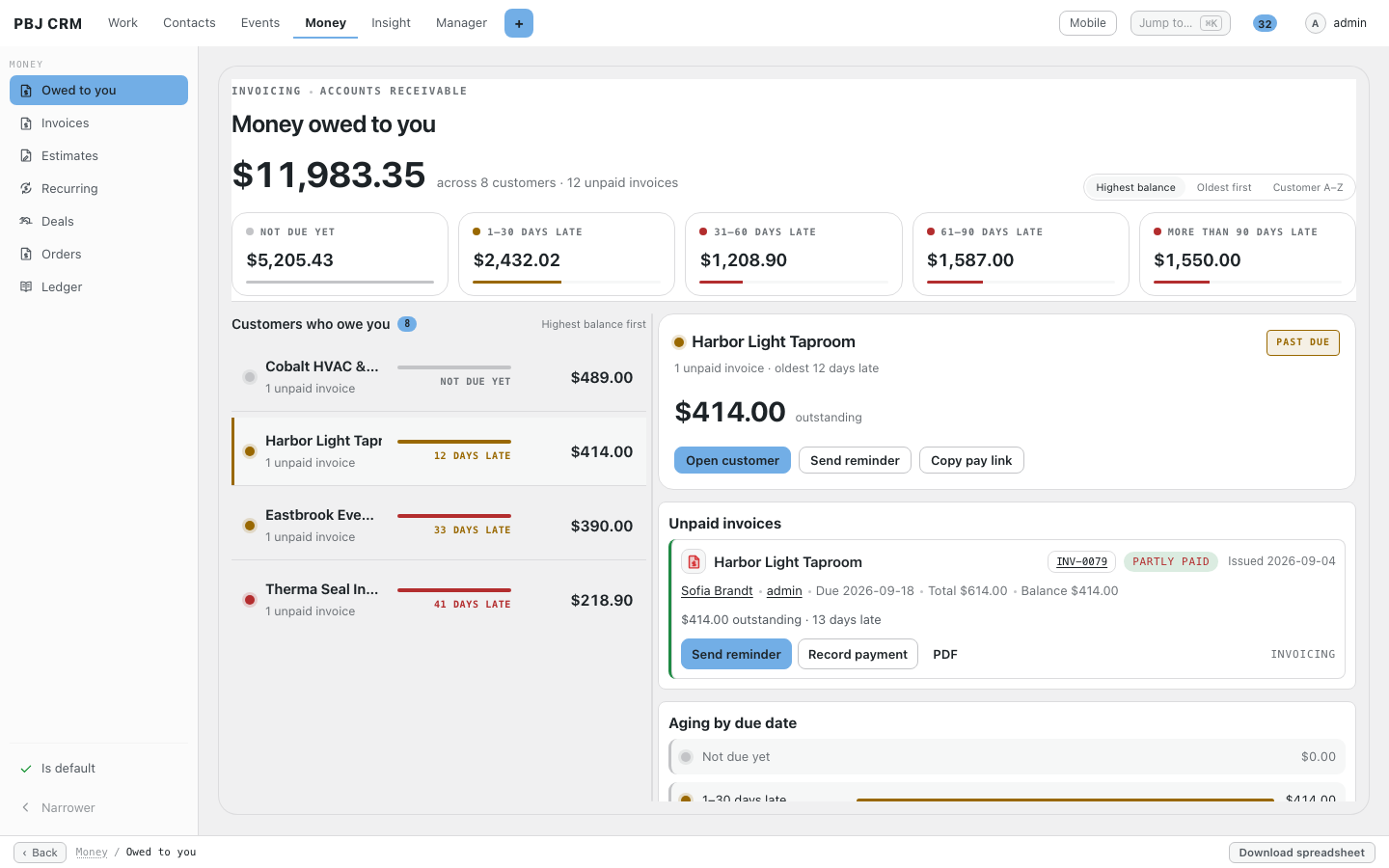This screenshot has height=868, width=1389.
Task: Open the Owed to you sidebar icon
Action: (x=26, y=91)
